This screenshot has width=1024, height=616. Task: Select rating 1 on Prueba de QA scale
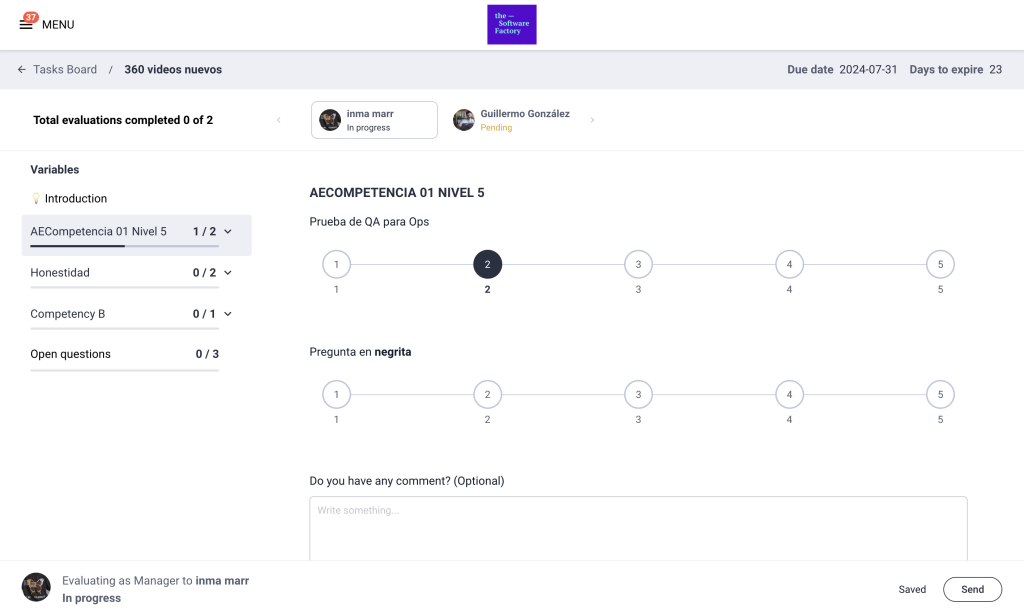(x=336, y=265)
